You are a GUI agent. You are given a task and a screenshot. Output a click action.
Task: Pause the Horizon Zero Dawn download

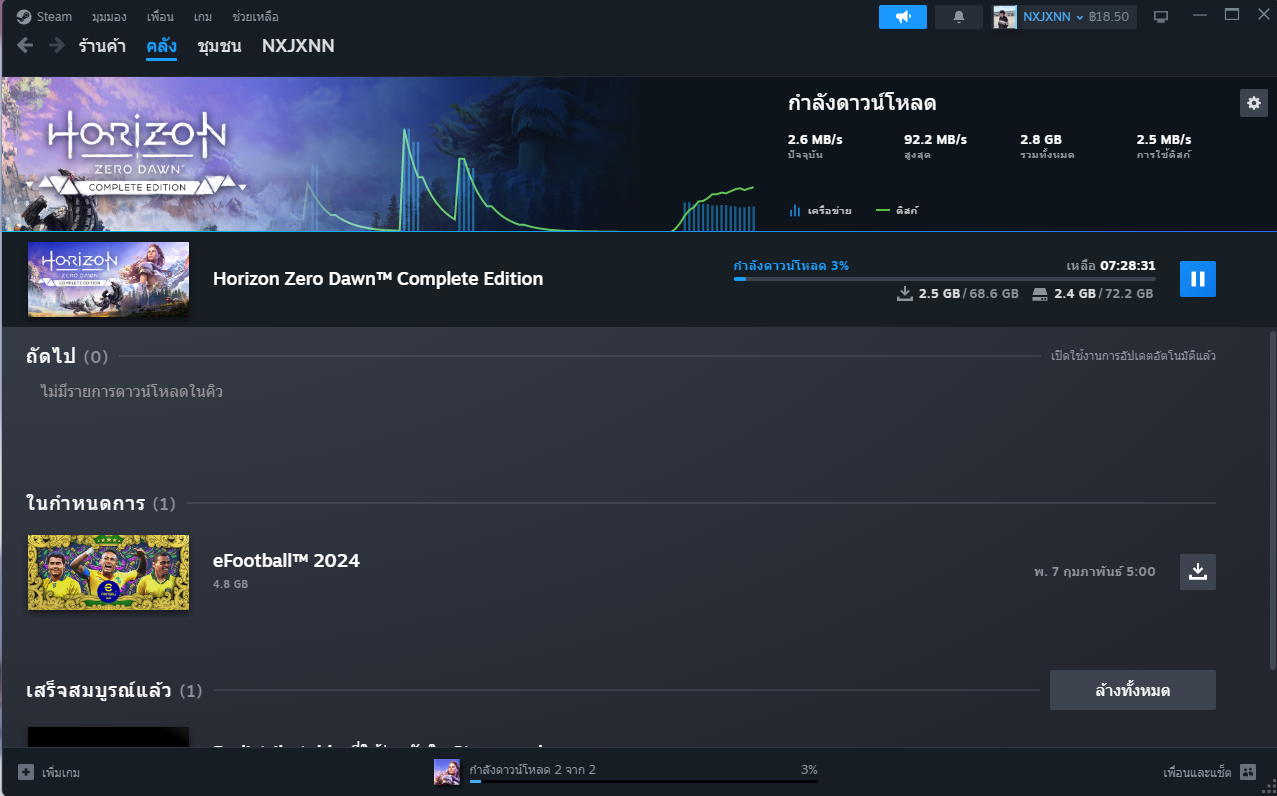click(x=1198, y=279)
